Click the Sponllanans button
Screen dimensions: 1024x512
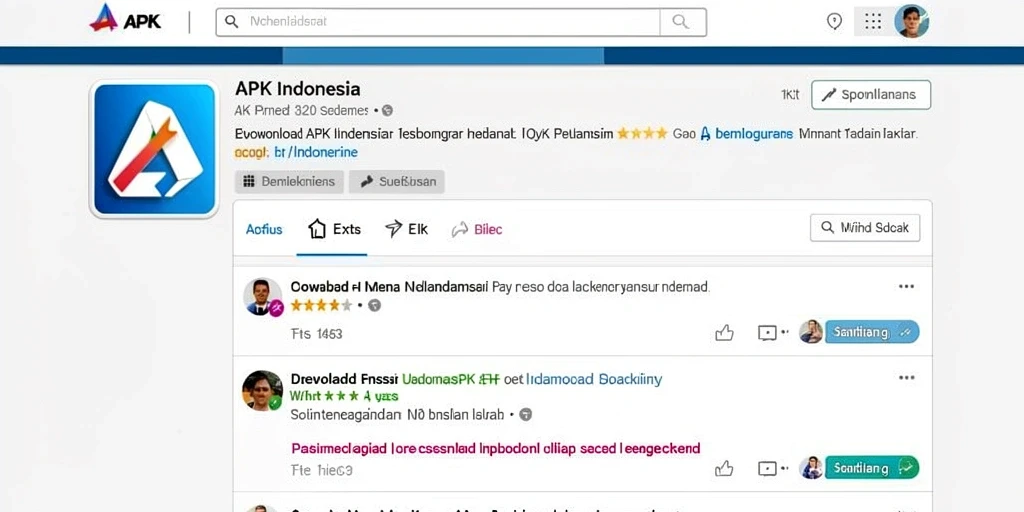pyautogui.click(x=871, y=95)
